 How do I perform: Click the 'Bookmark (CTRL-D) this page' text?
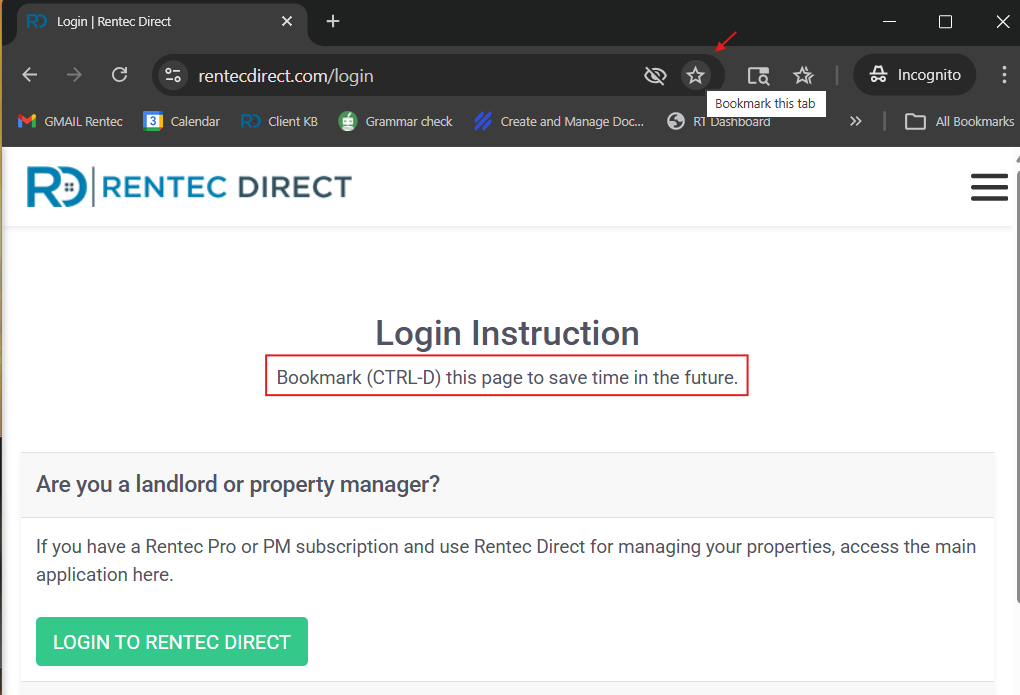(507, 377)
